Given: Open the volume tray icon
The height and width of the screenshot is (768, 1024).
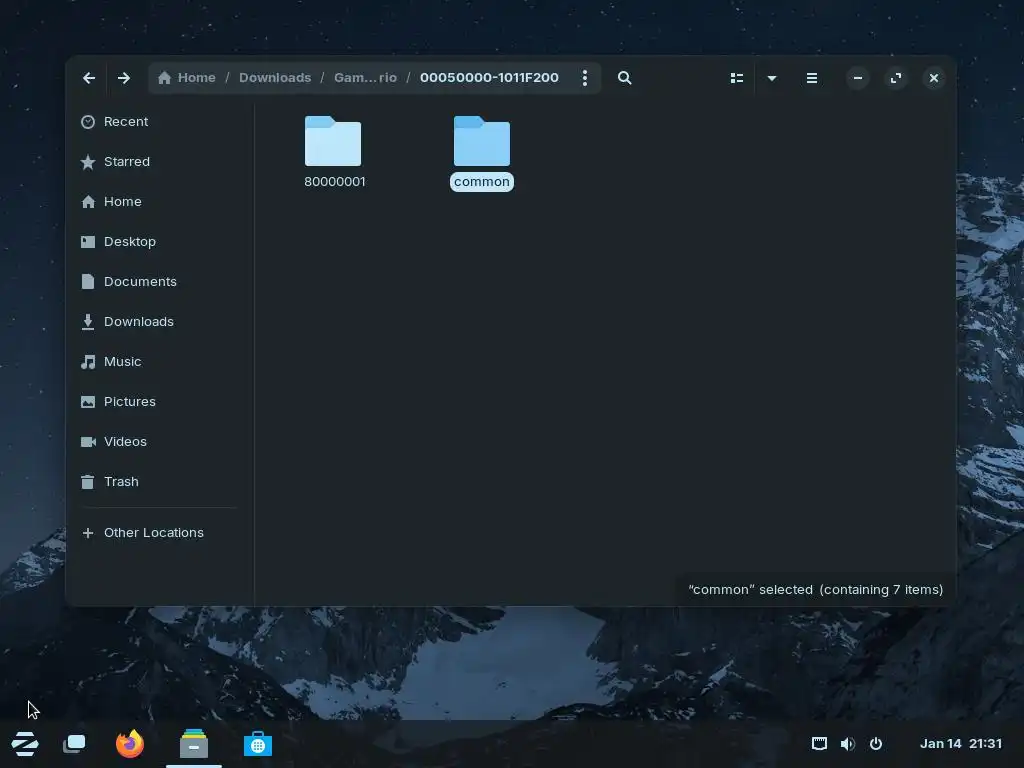Looking at the screenshot, I should pos(848,744).
